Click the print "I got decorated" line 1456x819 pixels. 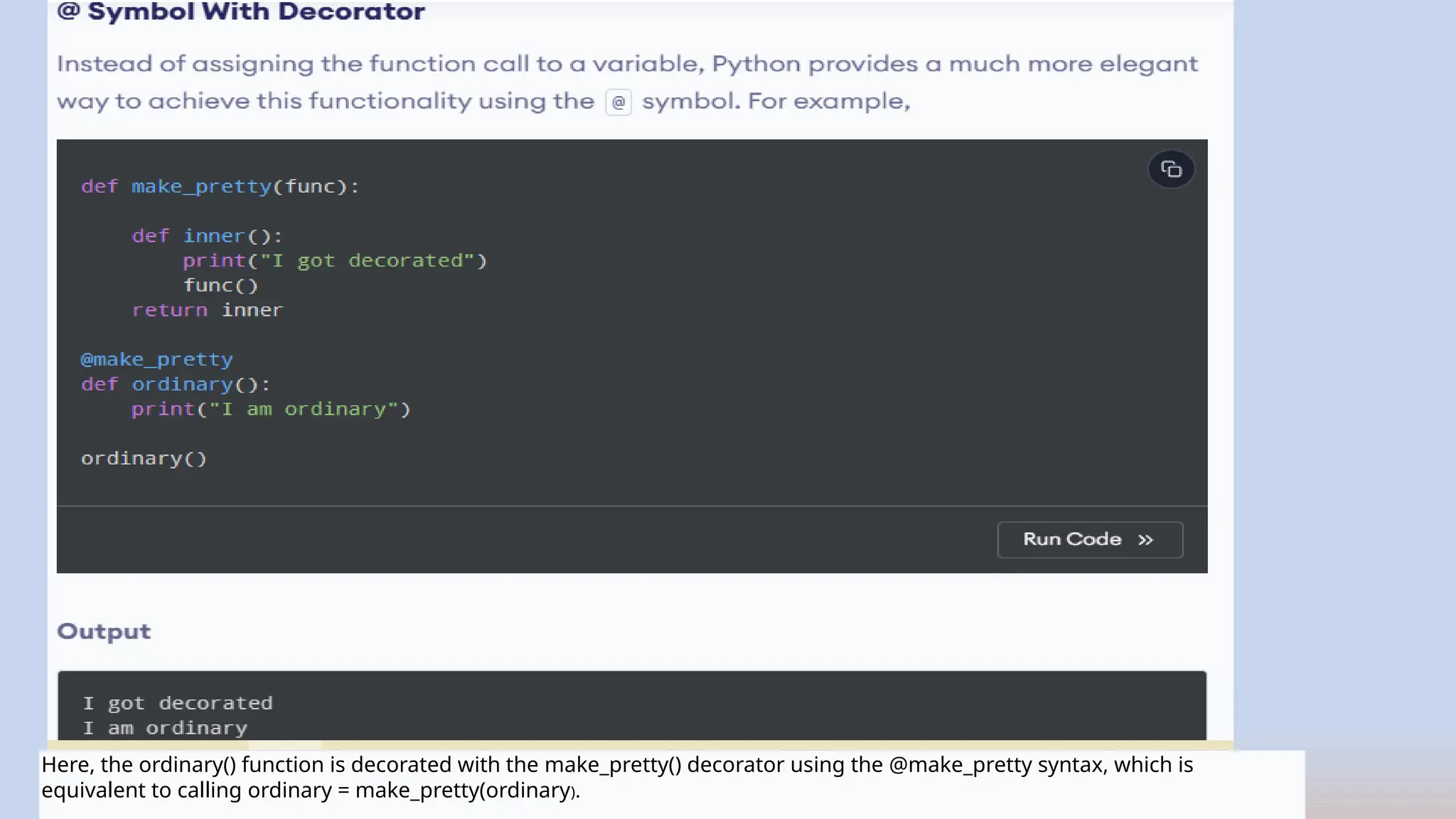335,261
